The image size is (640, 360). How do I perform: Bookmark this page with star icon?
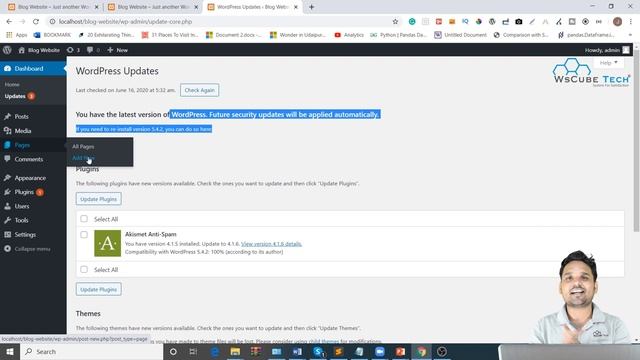395,22
